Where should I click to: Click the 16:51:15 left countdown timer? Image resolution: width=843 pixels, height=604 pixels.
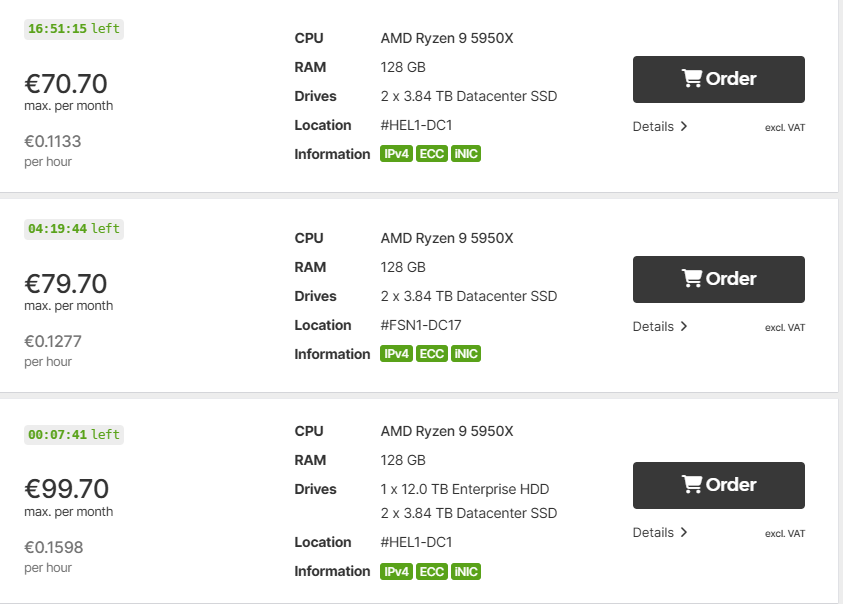[x=74, y=29]
